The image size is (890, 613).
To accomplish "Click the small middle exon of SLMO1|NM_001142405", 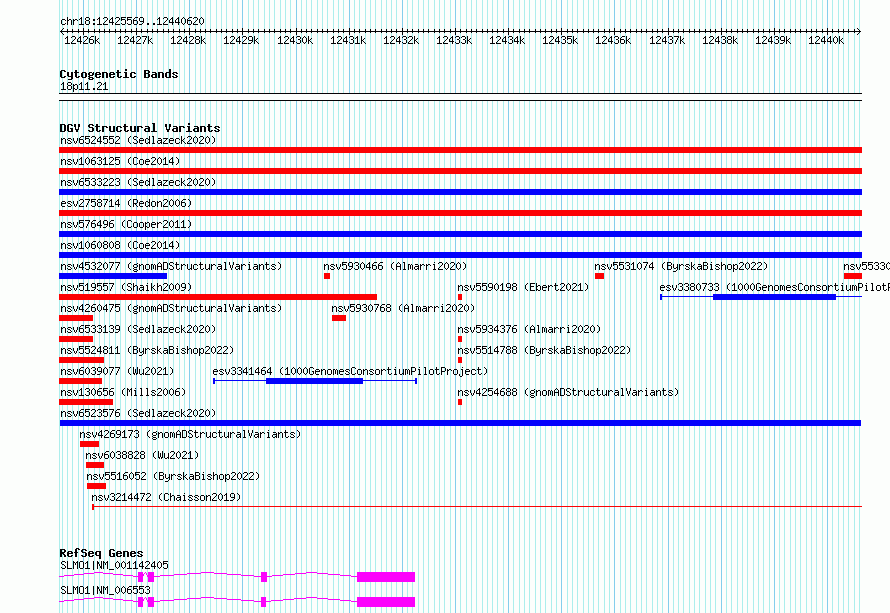I will point(264,577).
